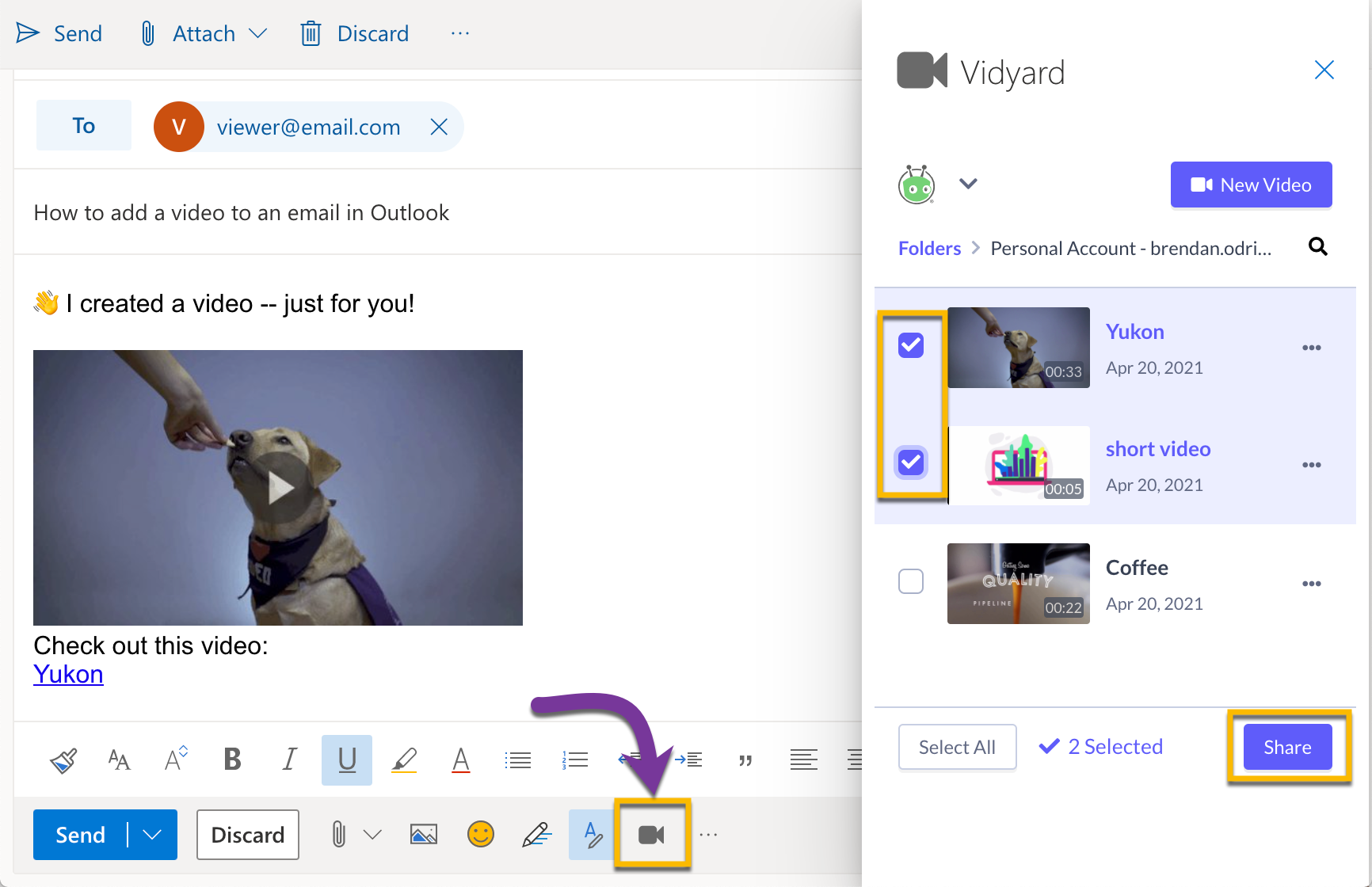Open the Vidyard video camera add-in
This screenshot has width=1372, height=887.
tap(651, 835)
